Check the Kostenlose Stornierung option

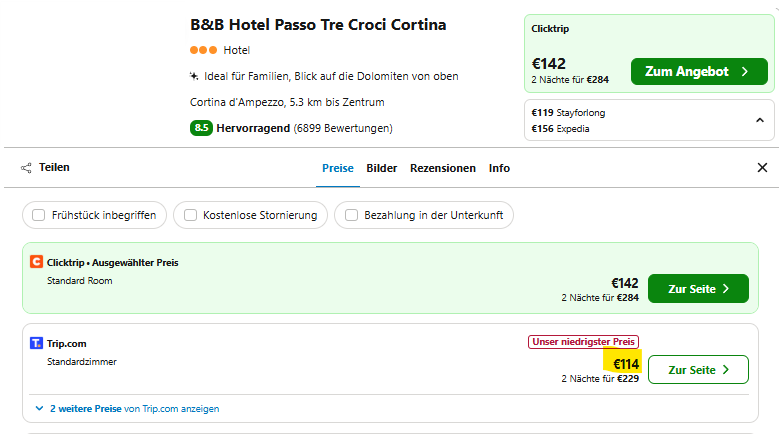click(x=190, y=215)
